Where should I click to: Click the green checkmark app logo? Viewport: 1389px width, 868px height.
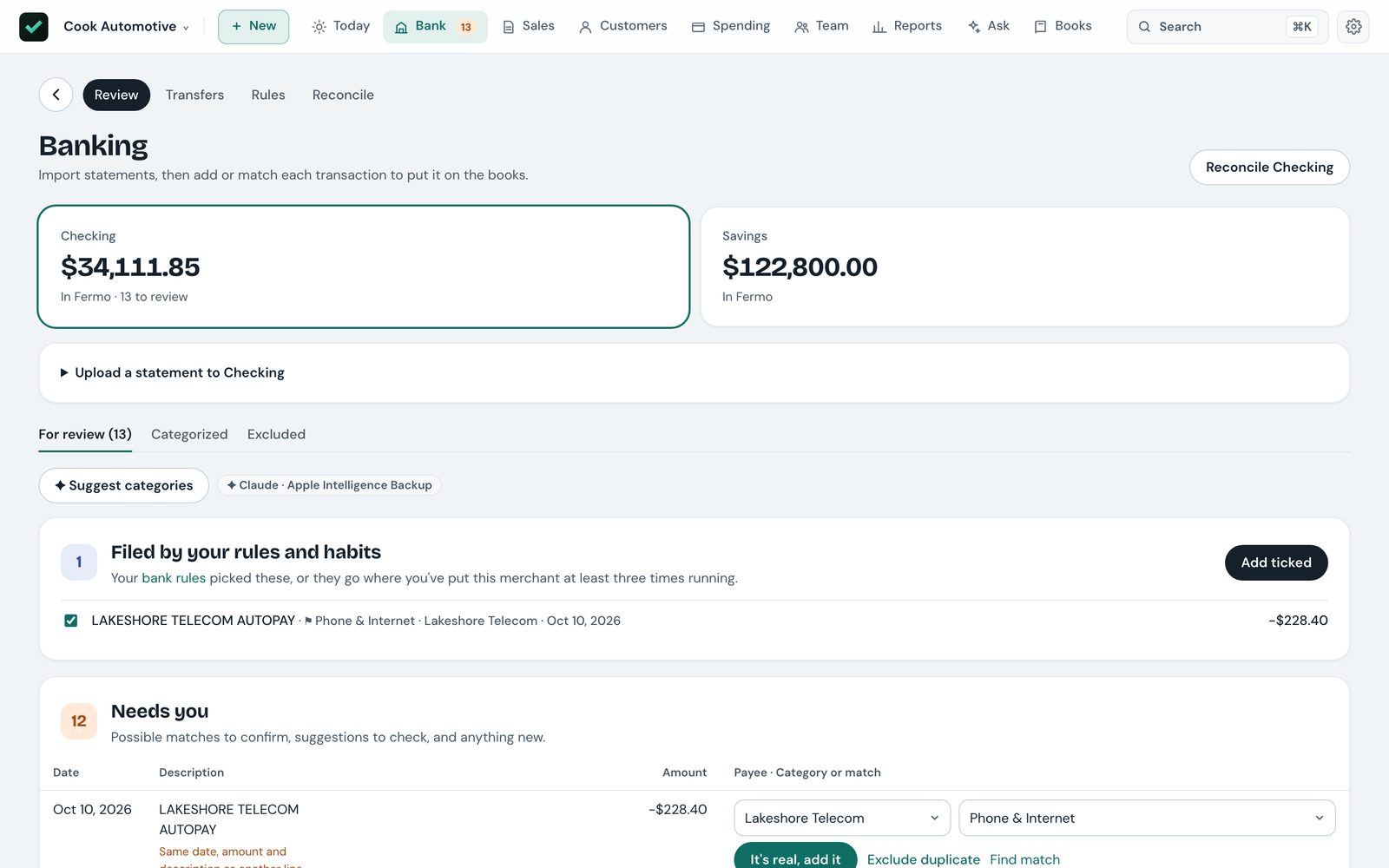click(x=34, y=27)
